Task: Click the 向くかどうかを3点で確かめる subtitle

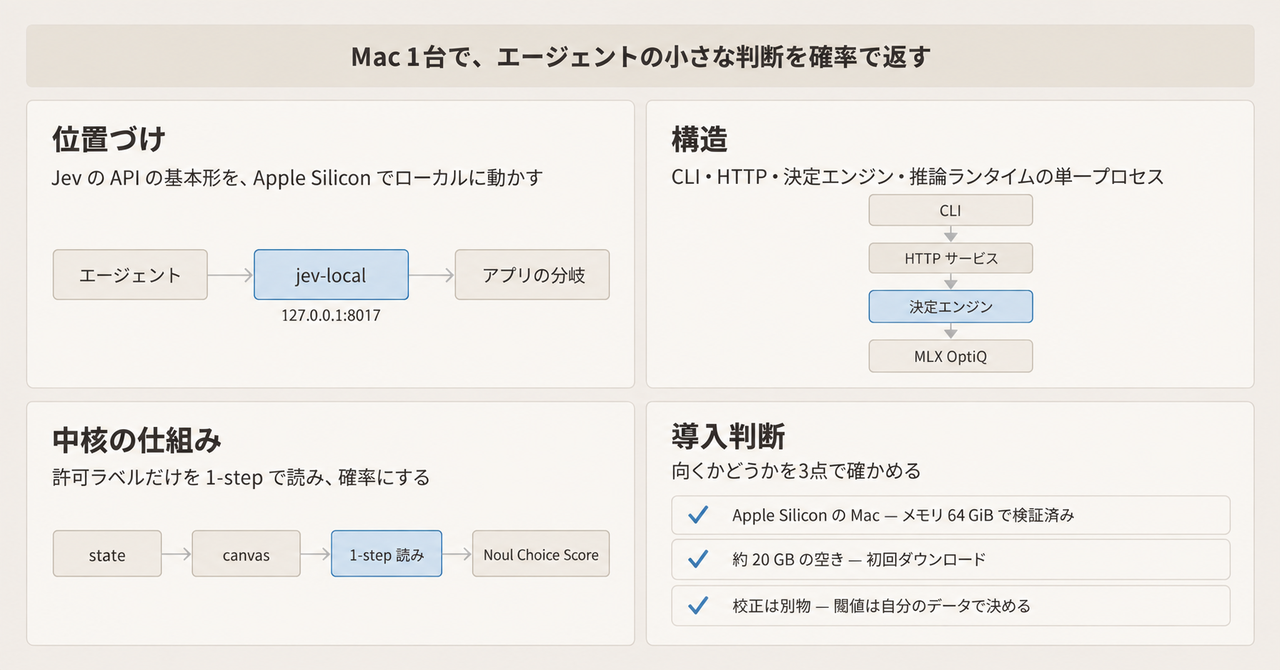Action: point(795,470)
